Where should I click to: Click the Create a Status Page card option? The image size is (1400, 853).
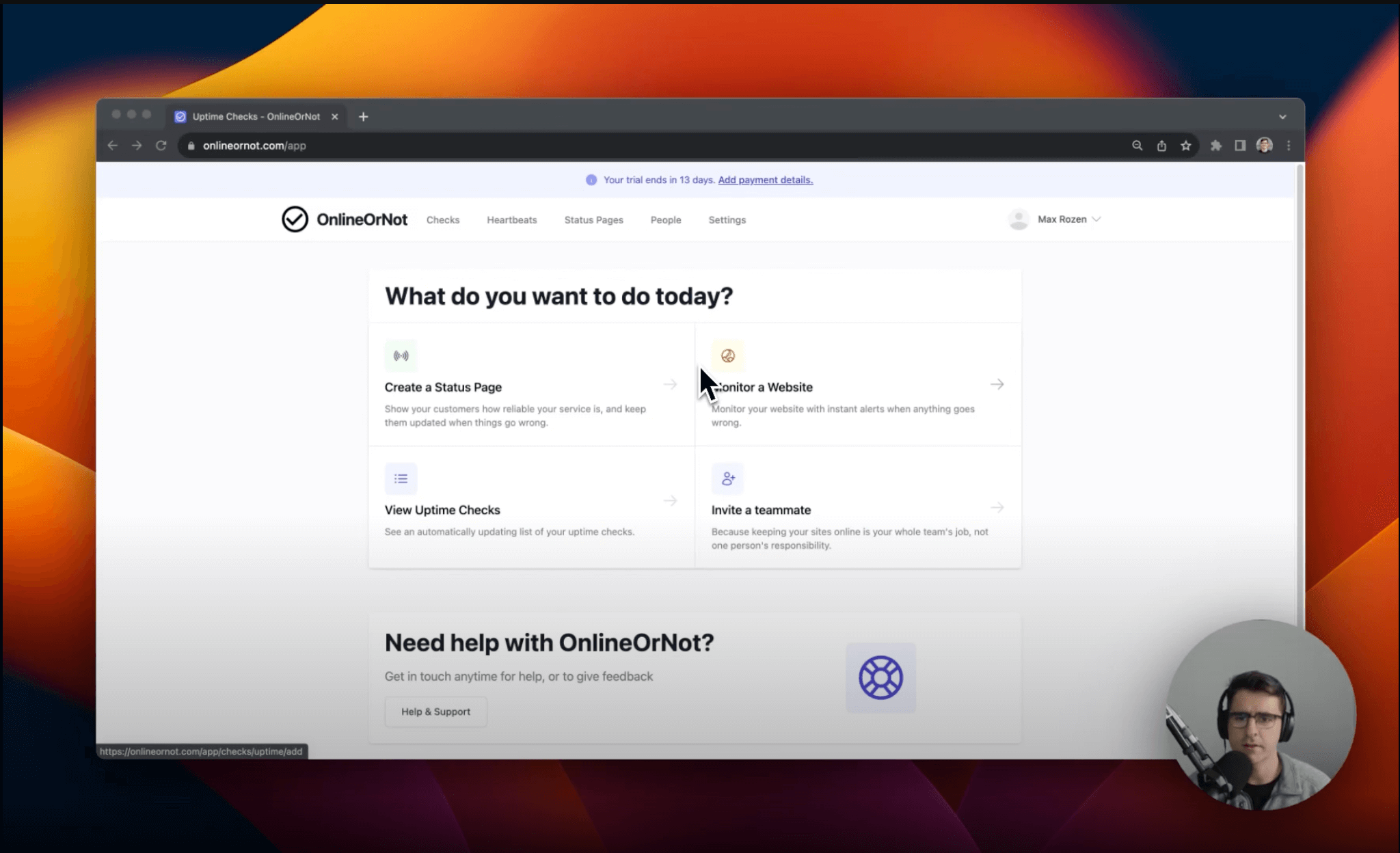(x=531, y=387)
